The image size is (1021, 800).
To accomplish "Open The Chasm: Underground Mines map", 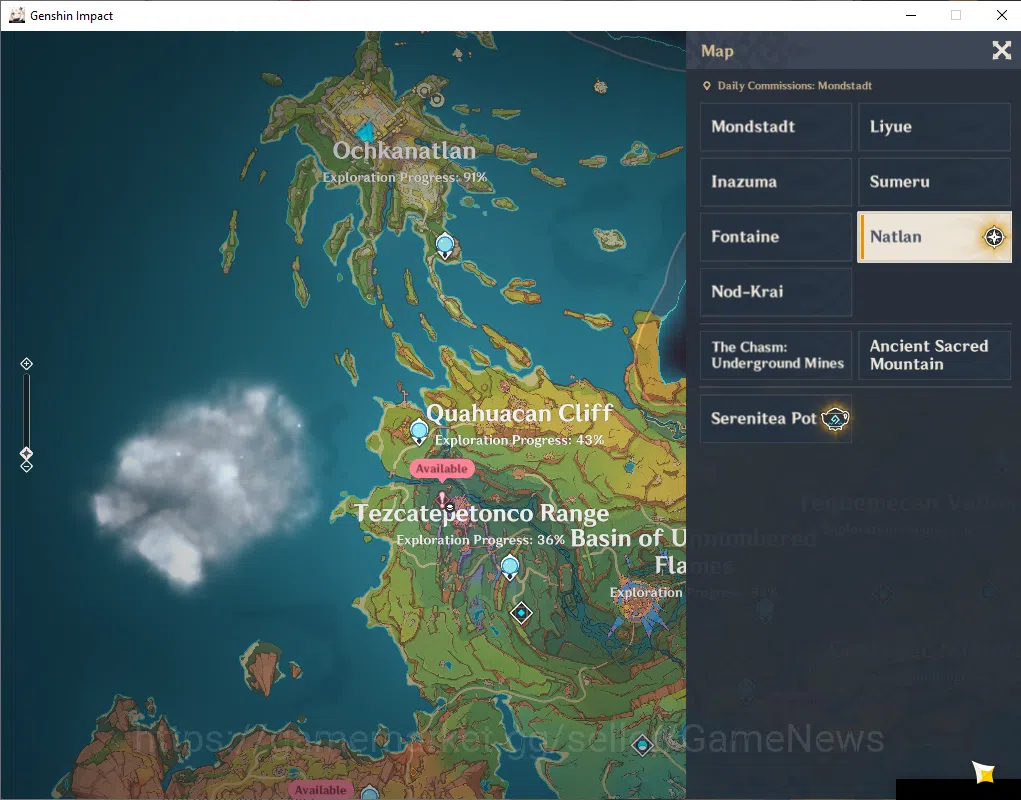I will coord(776,355).
